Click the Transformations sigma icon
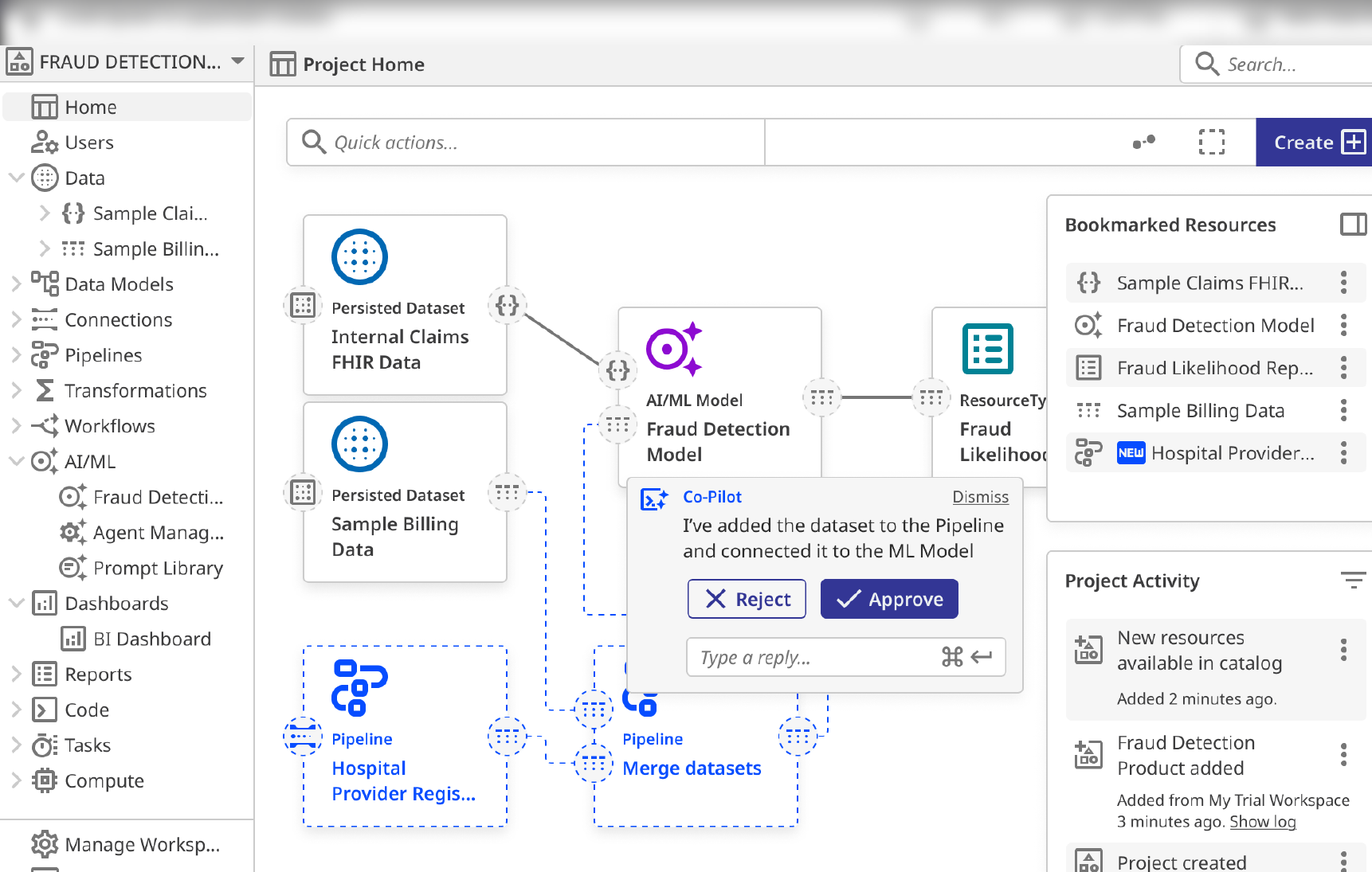The height and width of the screenshot is (872, 1372). coord(45,390)
